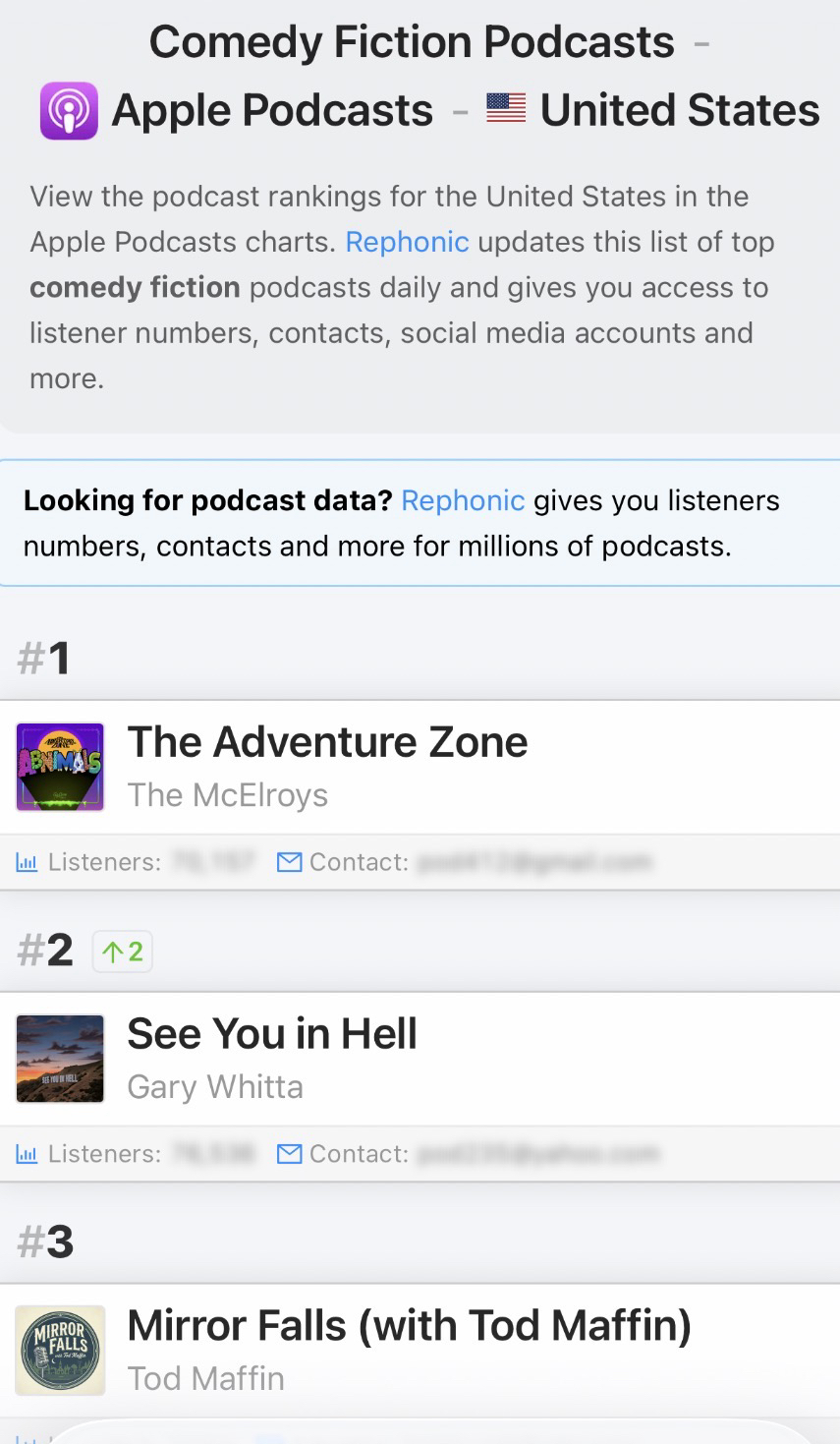Click the blurred listener count for See You in Hell
The width and height of the screenshot is (840, 1444).
(213, 1154)
